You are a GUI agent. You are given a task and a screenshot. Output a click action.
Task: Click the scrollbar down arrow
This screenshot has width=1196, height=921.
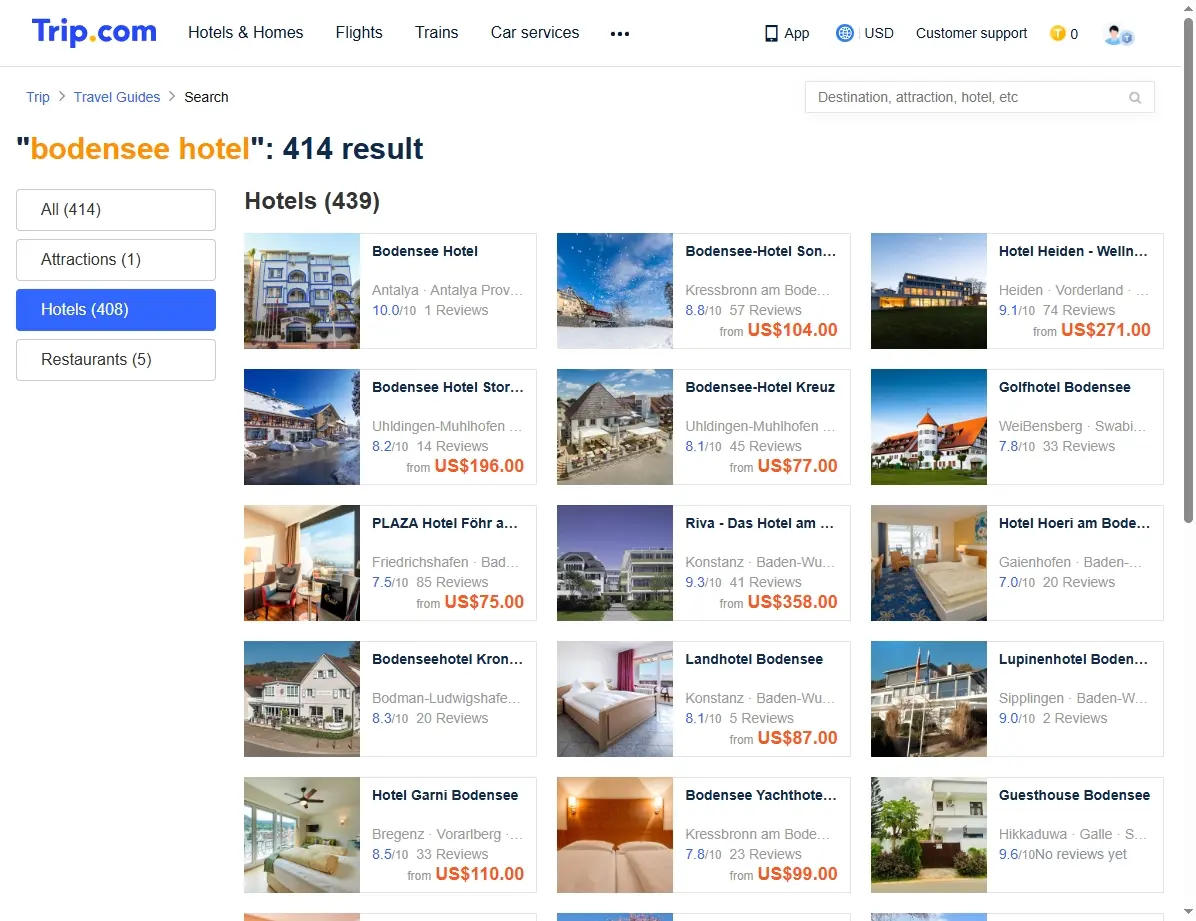tap(1188, 912)
